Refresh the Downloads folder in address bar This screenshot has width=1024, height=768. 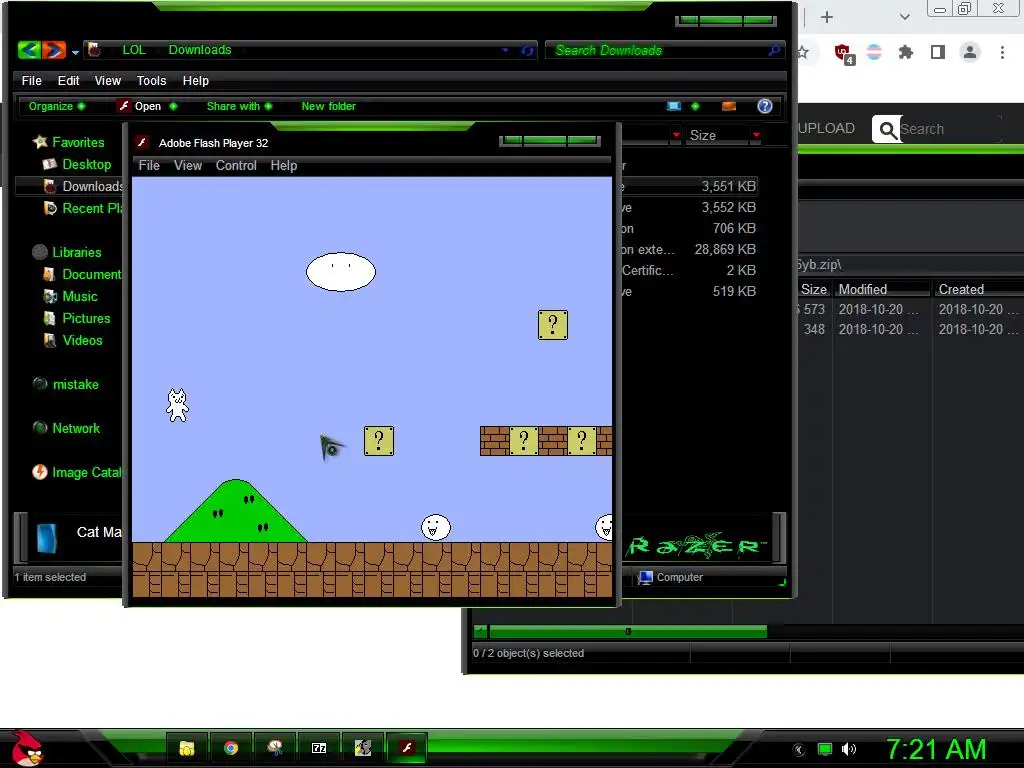coord(527,50)
